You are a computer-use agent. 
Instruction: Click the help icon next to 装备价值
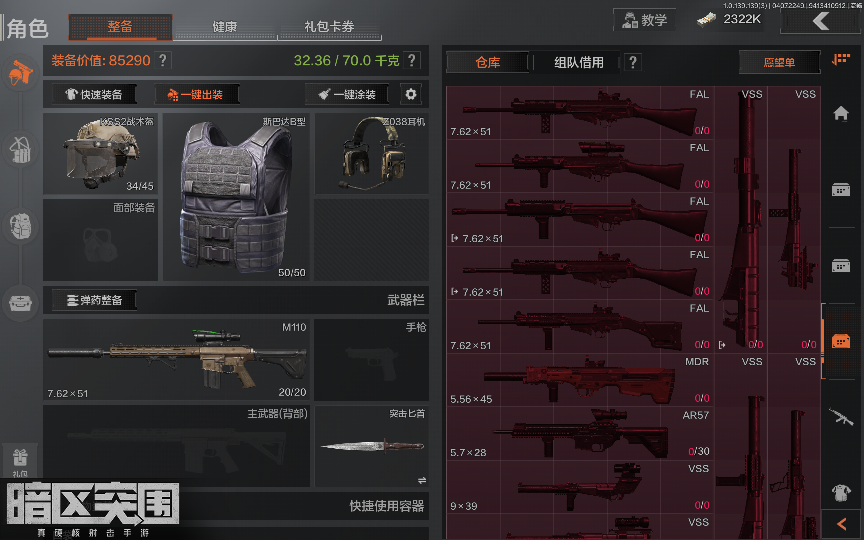pos(163,60)
